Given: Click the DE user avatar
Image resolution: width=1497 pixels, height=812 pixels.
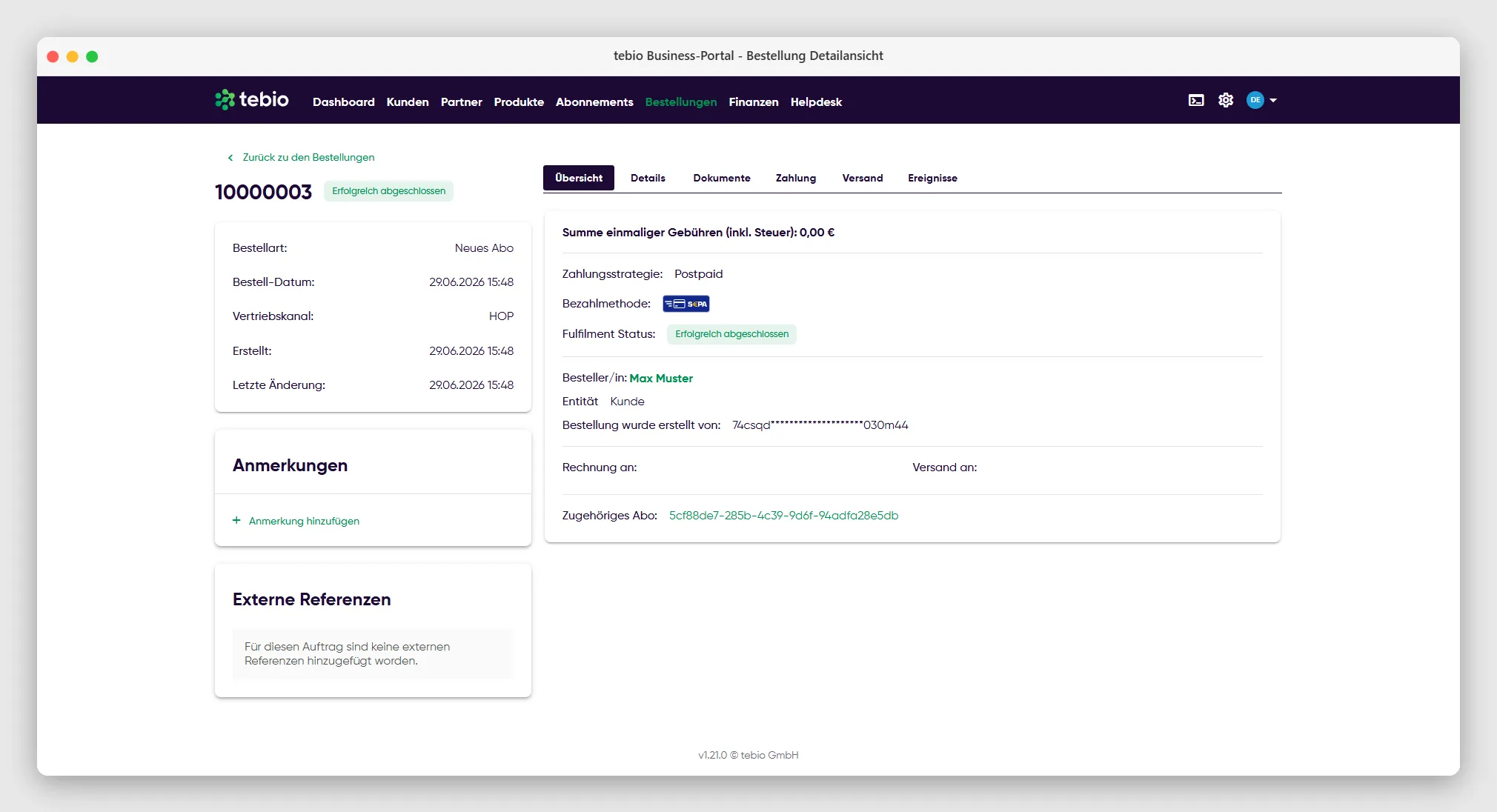Looking at the screenshot, I should click(1255, 100).
